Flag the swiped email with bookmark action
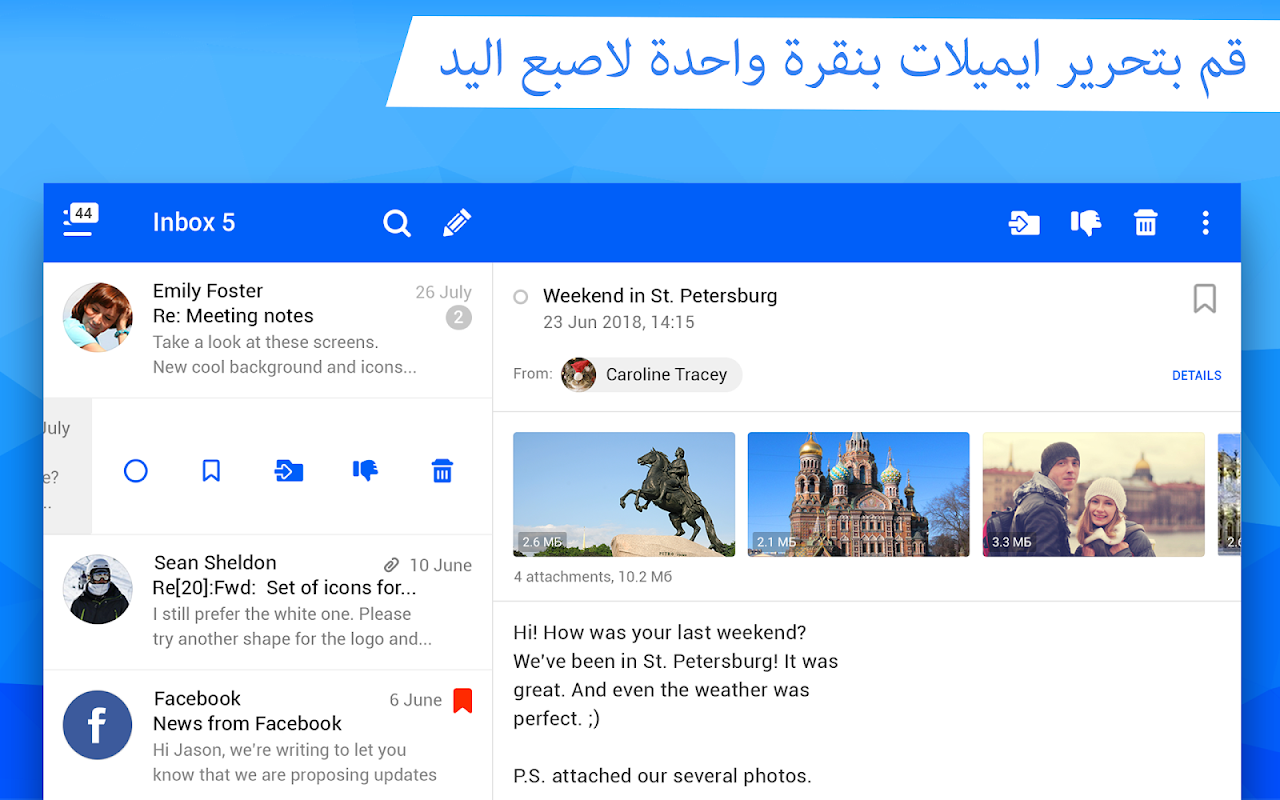Screen dimensions: 1280x800 tap(211, 470)
